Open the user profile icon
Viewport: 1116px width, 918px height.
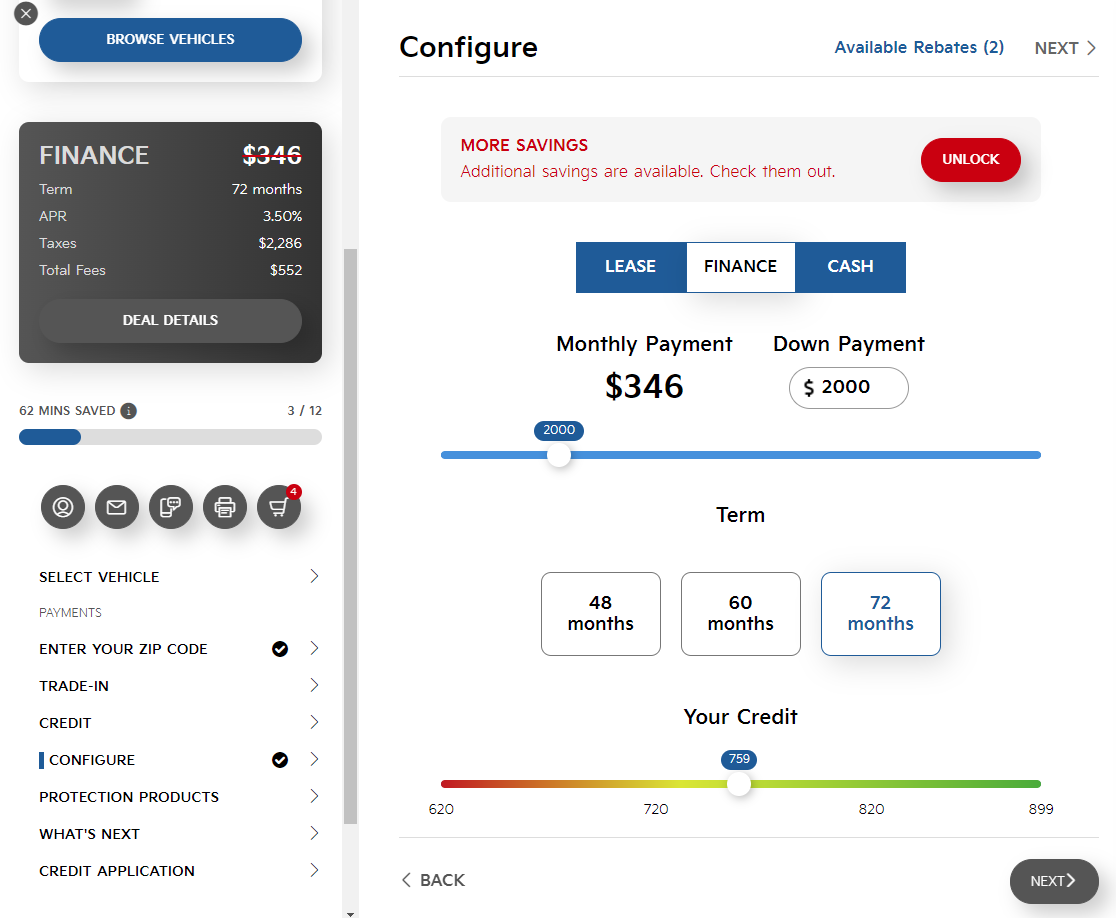pos(63,508)
